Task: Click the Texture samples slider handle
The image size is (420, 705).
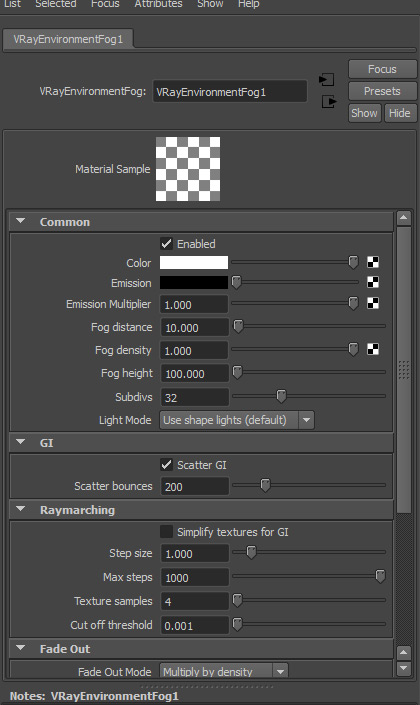Action: click(x=237, y=600)
